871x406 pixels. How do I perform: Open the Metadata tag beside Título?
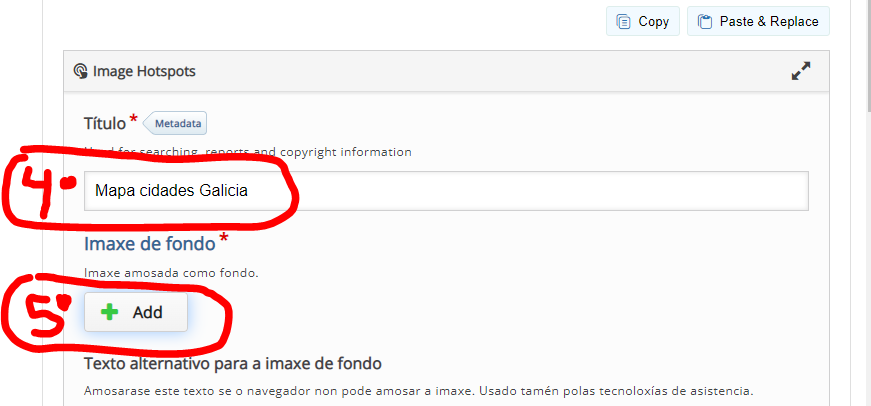point(178,124)
